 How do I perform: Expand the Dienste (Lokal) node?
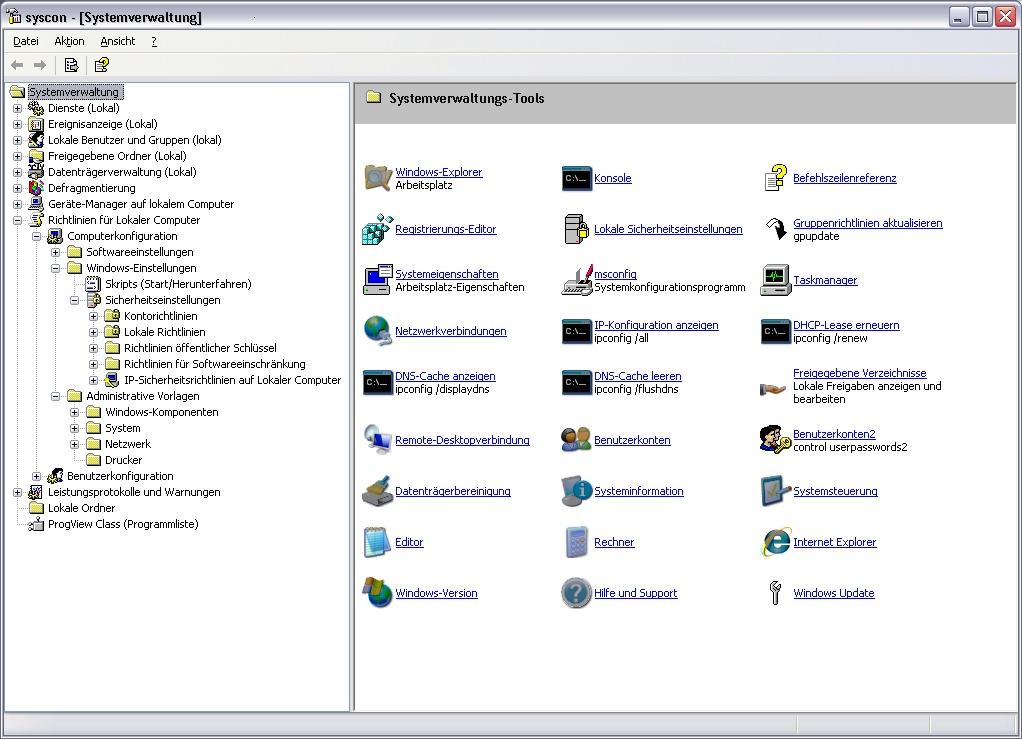pyautogui.click(x=18, y=108)
